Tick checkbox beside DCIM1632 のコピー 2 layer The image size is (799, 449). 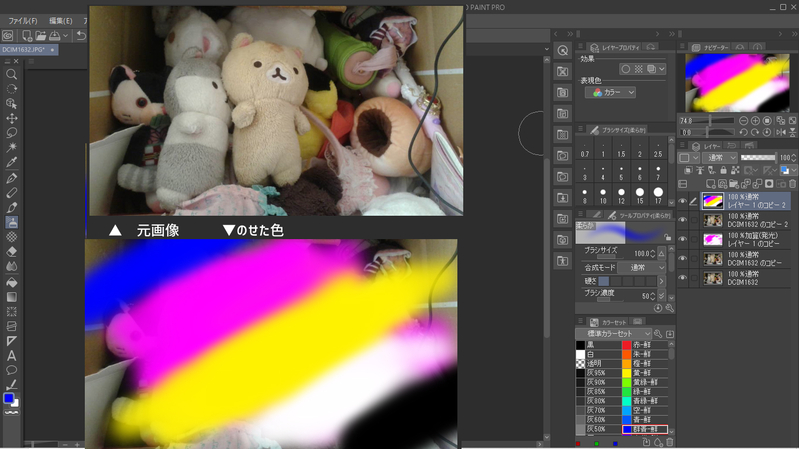pyautogui.click(x=694, y=220)
